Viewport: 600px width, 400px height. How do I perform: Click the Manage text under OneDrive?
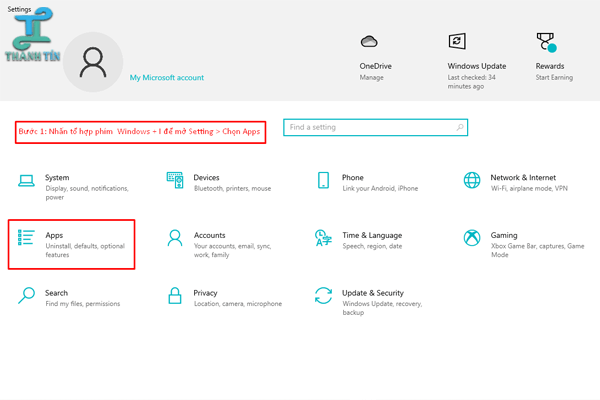372,77
